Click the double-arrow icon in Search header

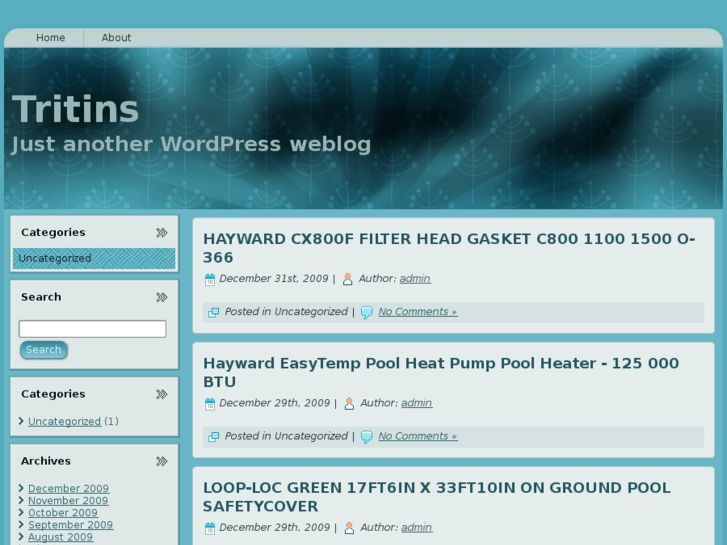point(161,297)
